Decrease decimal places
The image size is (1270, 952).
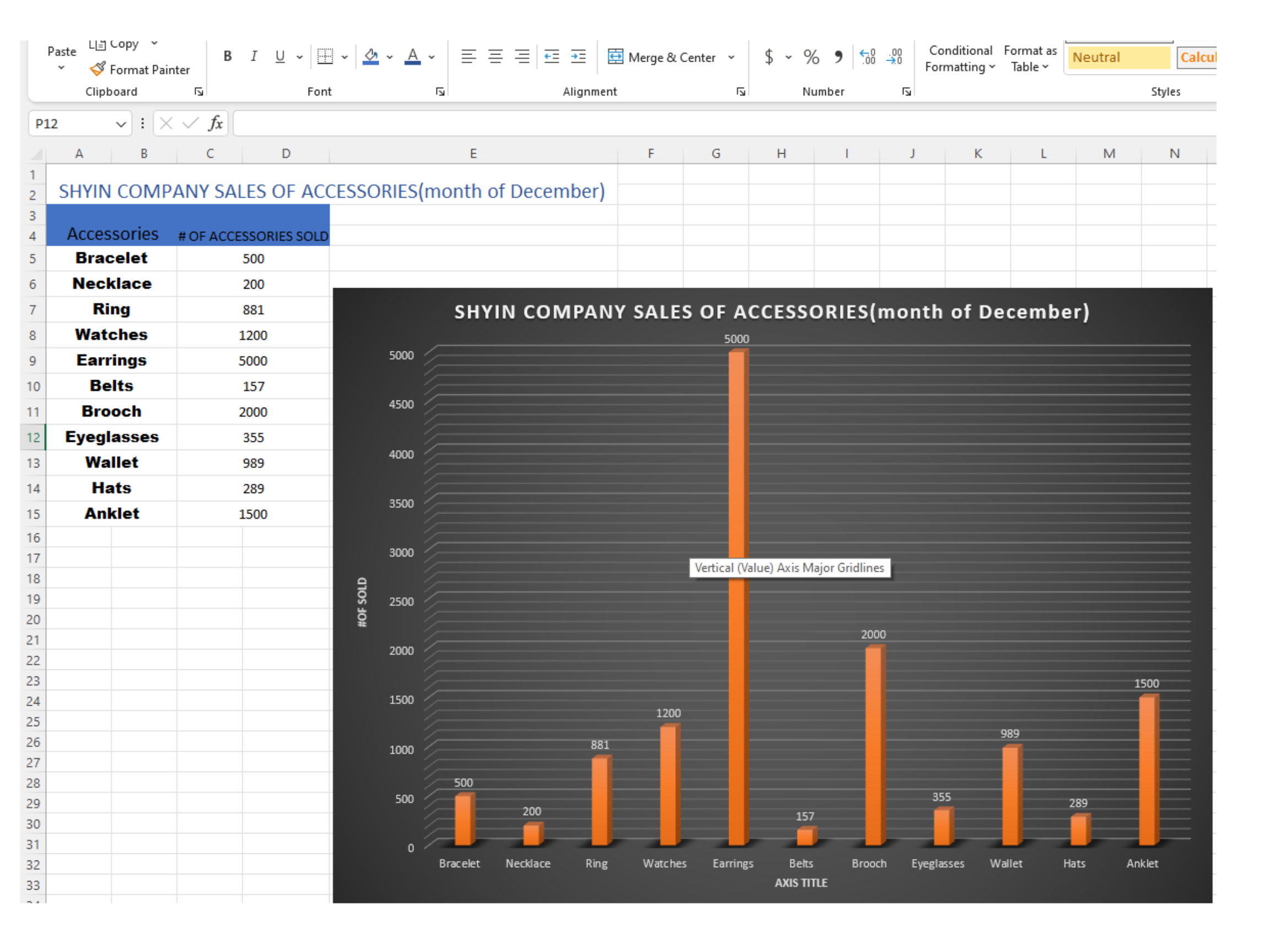(x=895, y=56)
